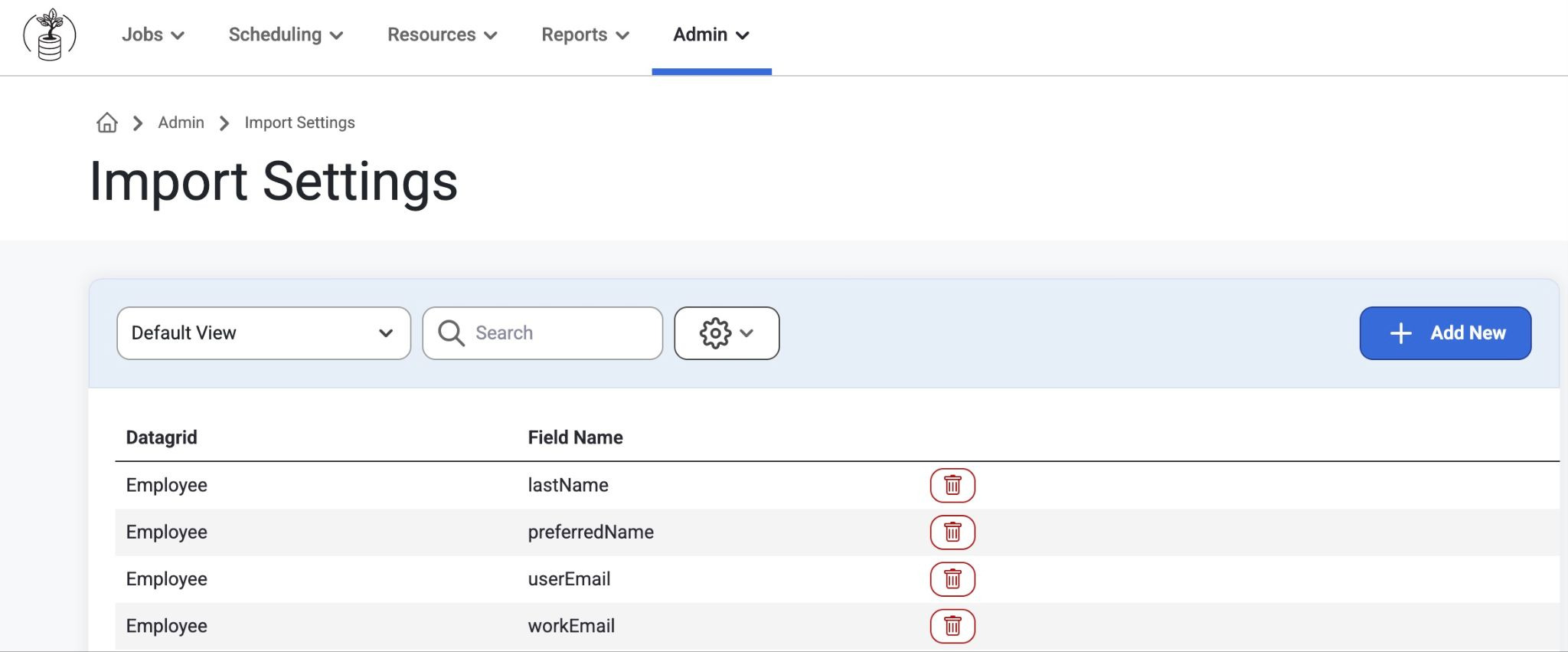The image size is (1568, 652).
Task: Open the Reports menu
Action: pos(585,34)
